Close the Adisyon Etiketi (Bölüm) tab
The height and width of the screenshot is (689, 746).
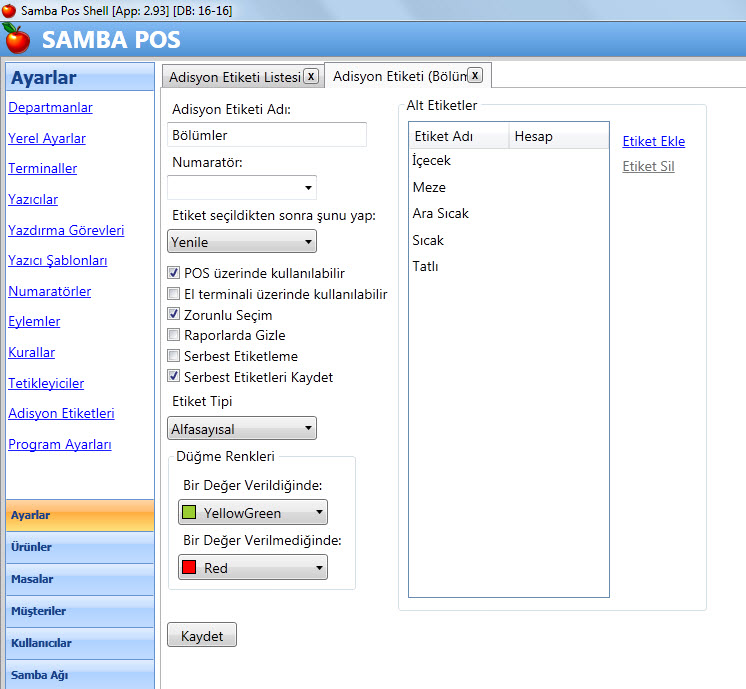coord(475,76)
